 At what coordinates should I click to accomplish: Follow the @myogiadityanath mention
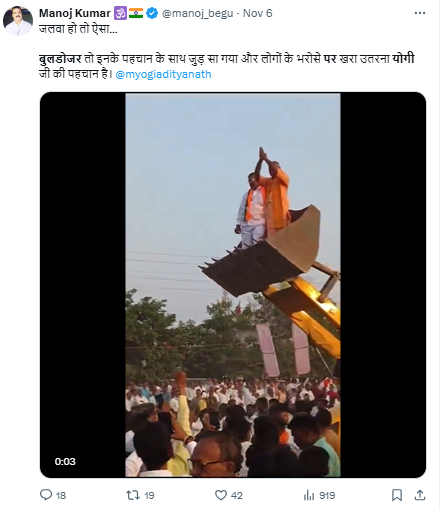click(x=163, y=74)
